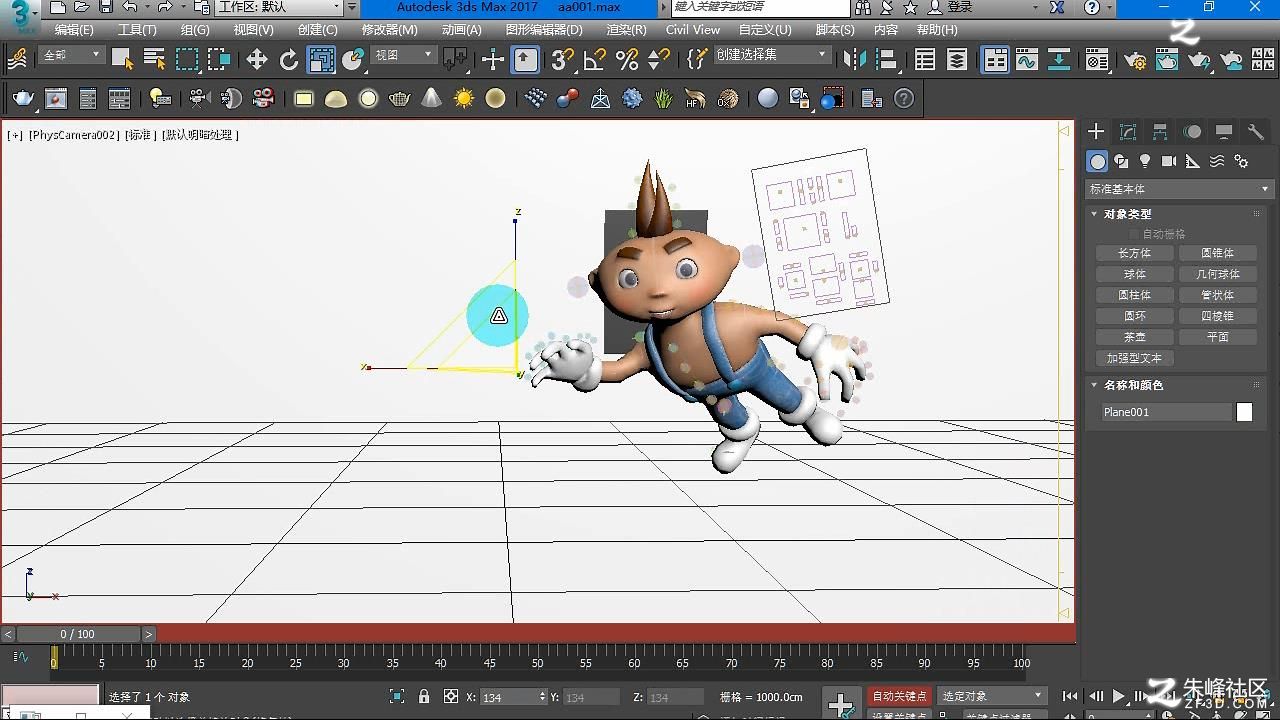Open the Motion panel tab

tap(1192, 132)
